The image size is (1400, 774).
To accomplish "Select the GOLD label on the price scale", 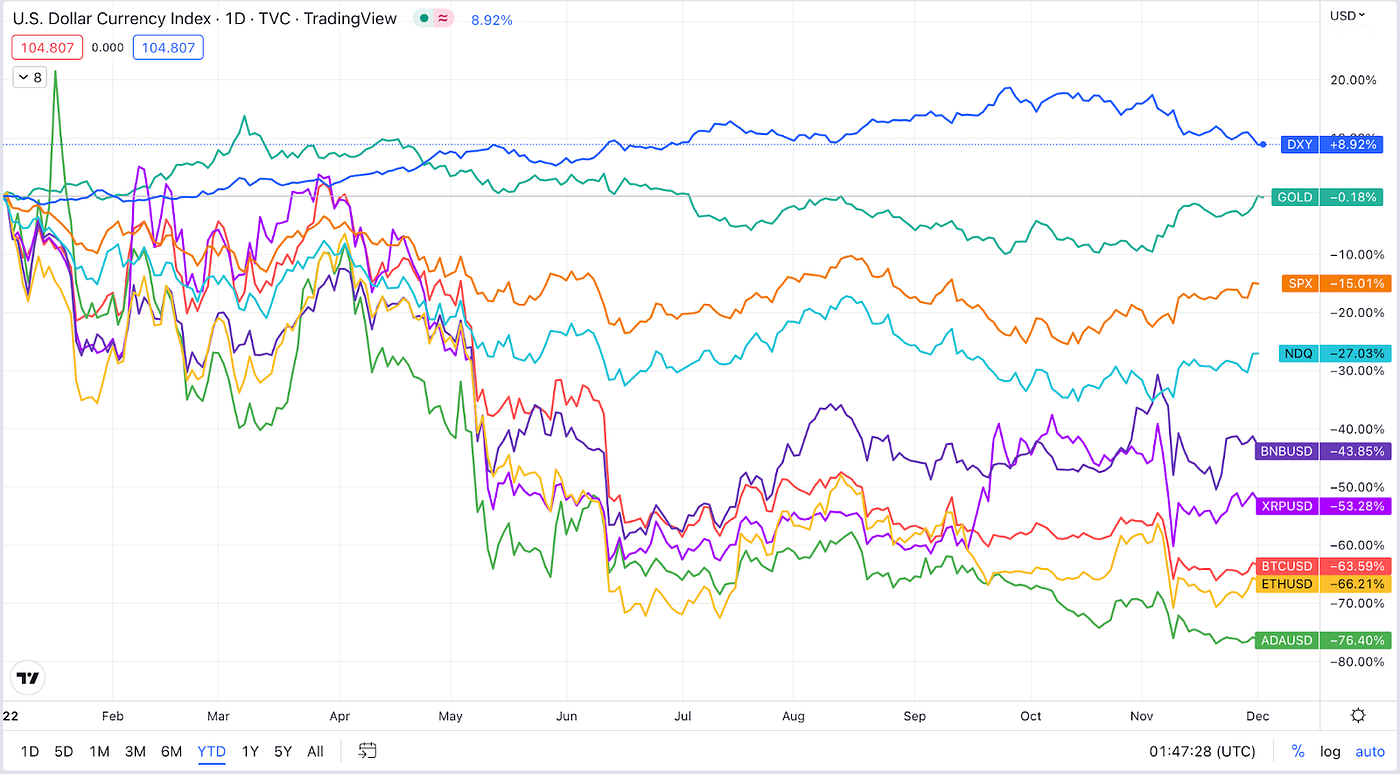I will [x=1295, y=197].
